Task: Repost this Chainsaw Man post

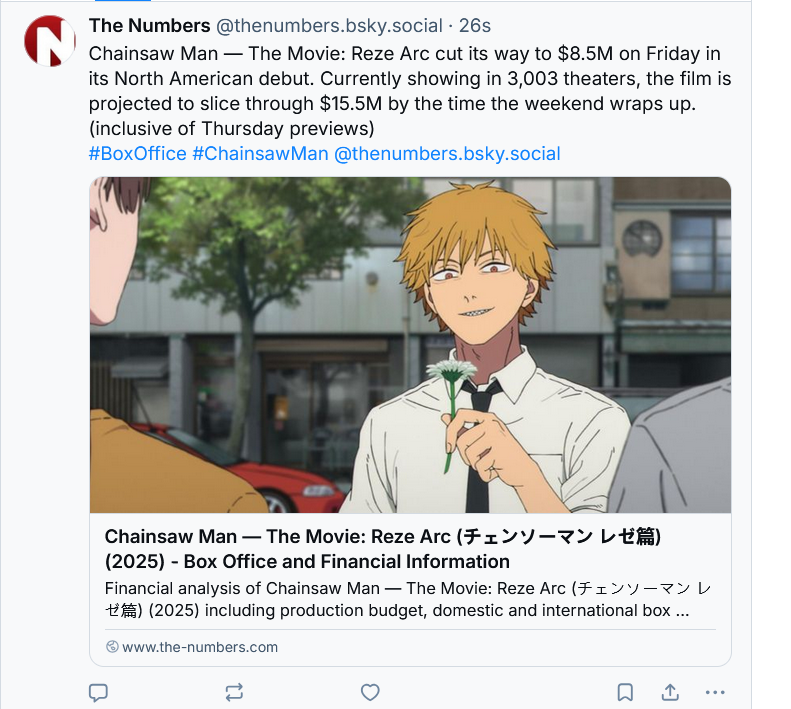Action: 234,692
